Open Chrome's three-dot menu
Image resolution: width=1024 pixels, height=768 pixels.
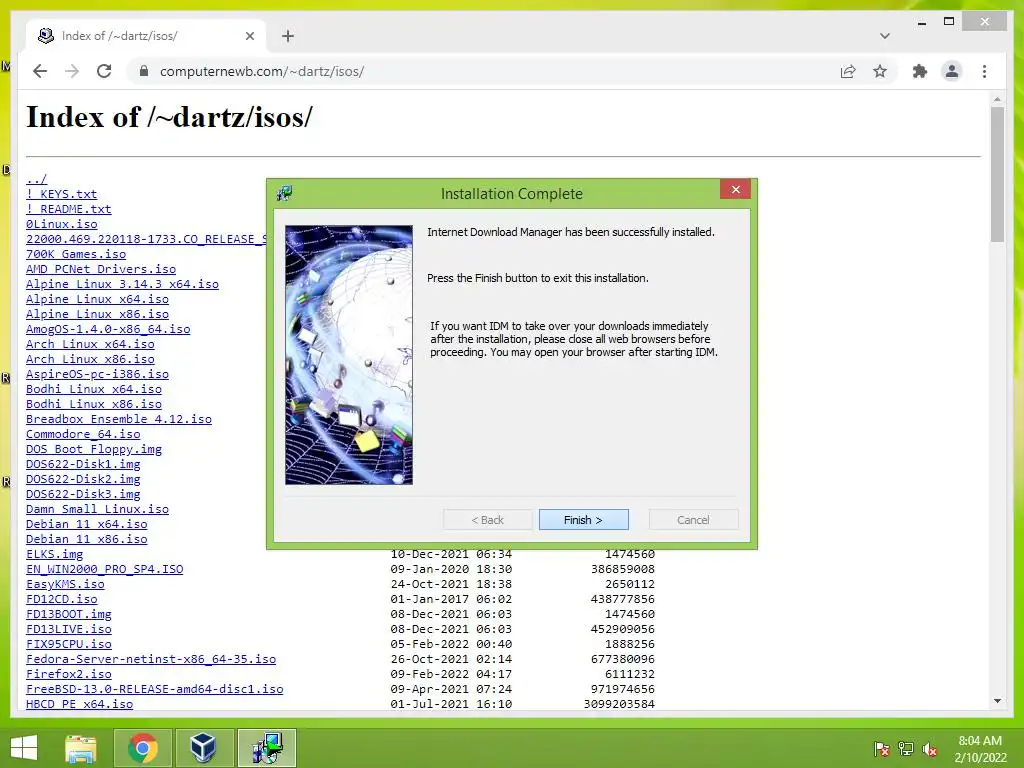pyautogui.click(x=984, y=71)
